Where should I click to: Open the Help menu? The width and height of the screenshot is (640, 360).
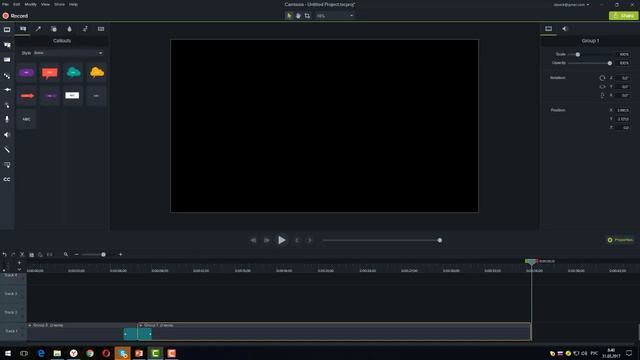73,4
